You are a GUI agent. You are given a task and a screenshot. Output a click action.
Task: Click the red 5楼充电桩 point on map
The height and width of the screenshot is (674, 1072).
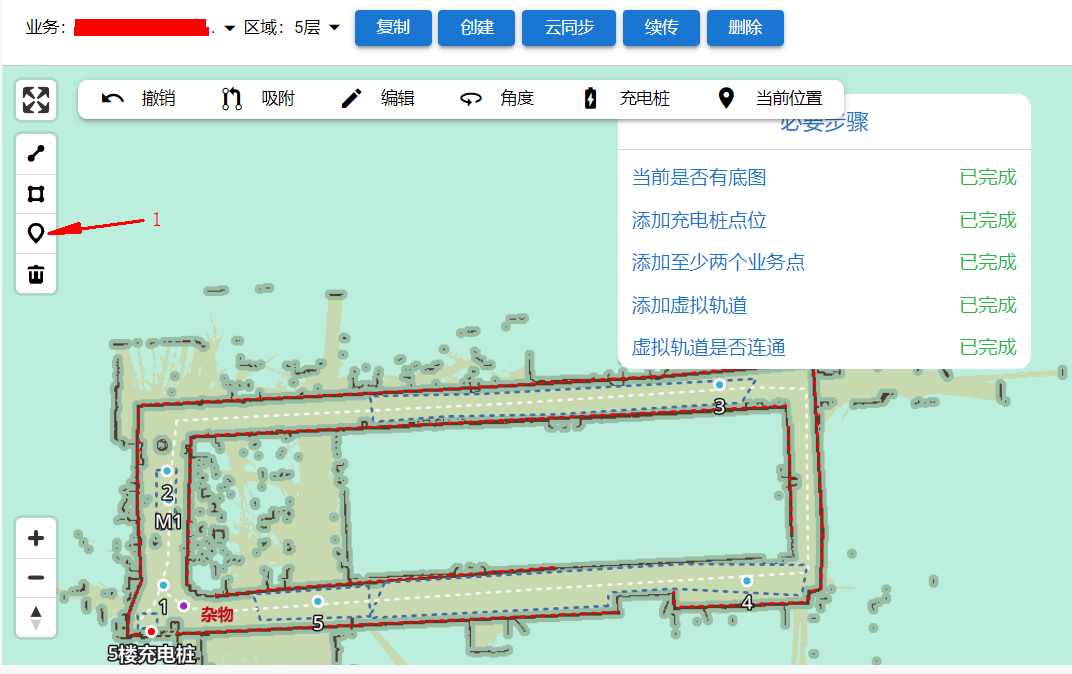tap(151, 631)
